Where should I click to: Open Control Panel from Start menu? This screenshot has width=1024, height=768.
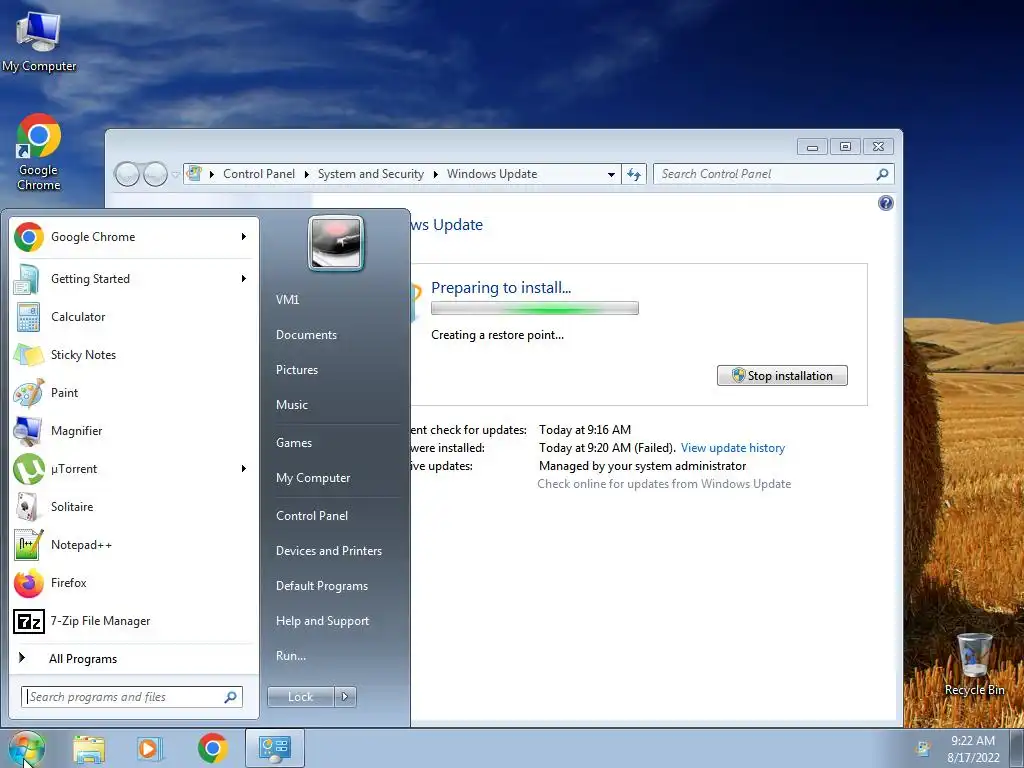coord(312,516)
